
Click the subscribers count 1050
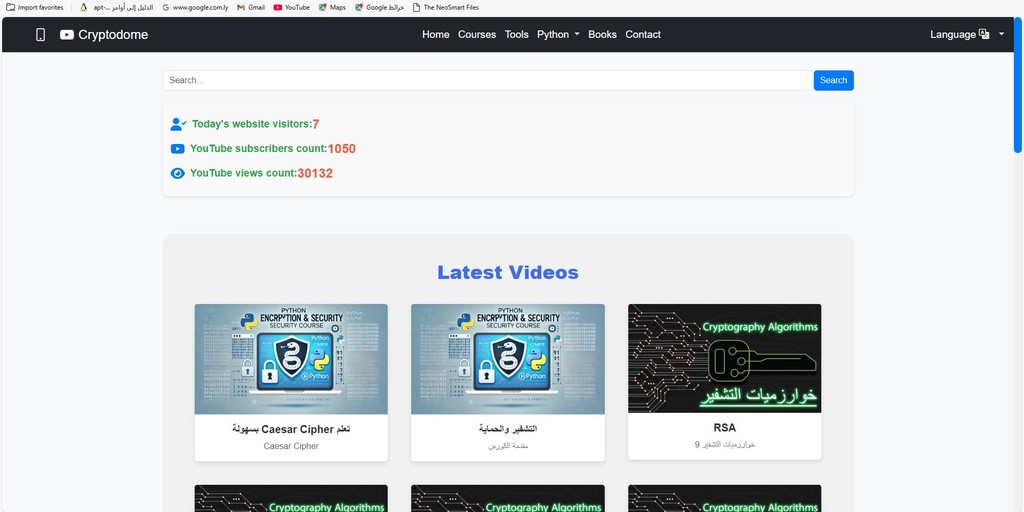click(342, 149)
